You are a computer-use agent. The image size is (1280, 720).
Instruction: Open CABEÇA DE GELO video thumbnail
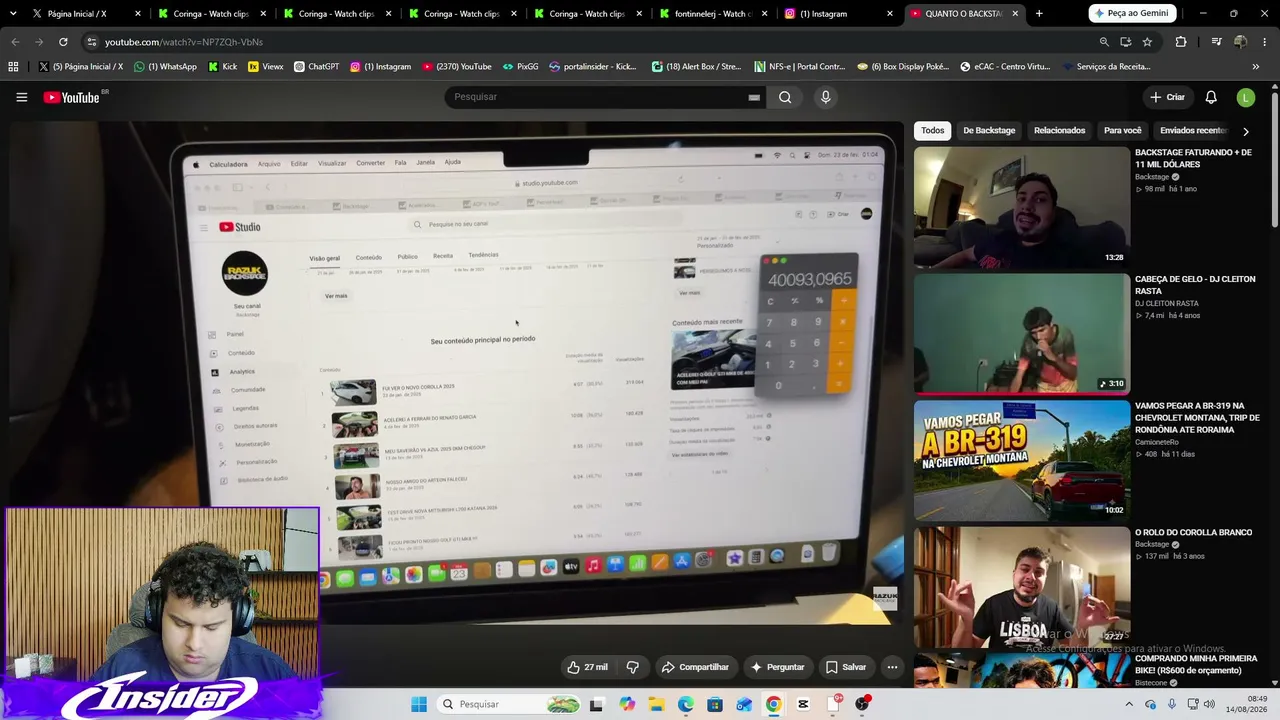[x=1021, y=334]
